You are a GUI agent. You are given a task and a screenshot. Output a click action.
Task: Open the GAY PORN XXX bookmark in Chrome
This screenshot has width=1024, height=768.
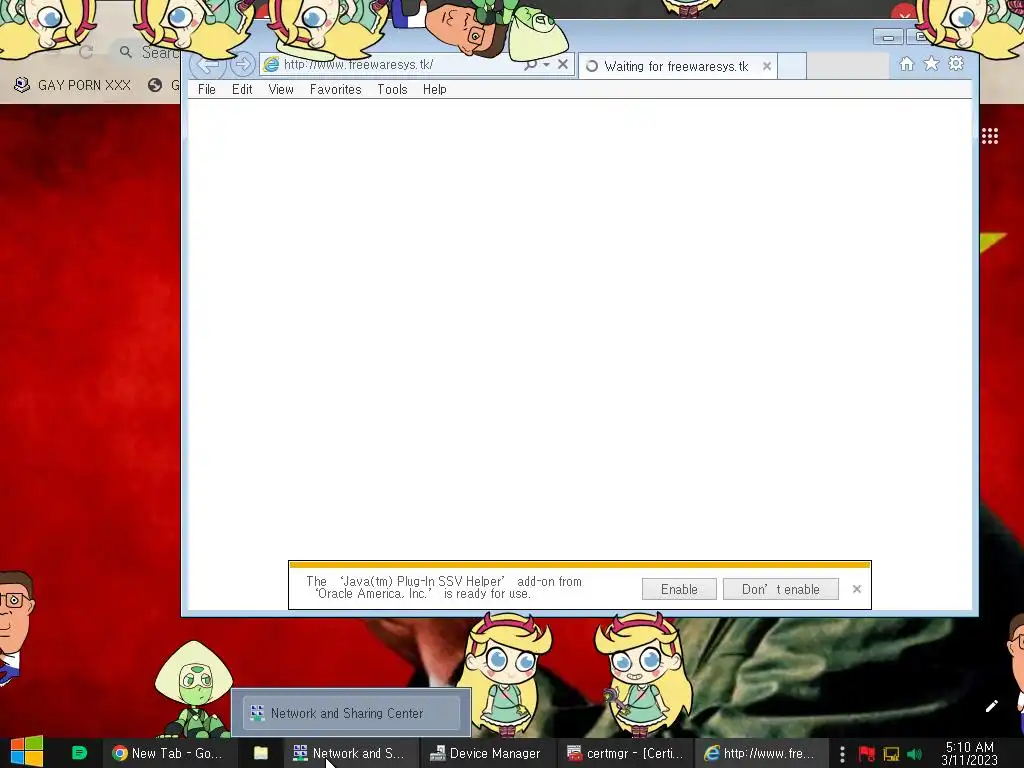[x=72, y=85]
